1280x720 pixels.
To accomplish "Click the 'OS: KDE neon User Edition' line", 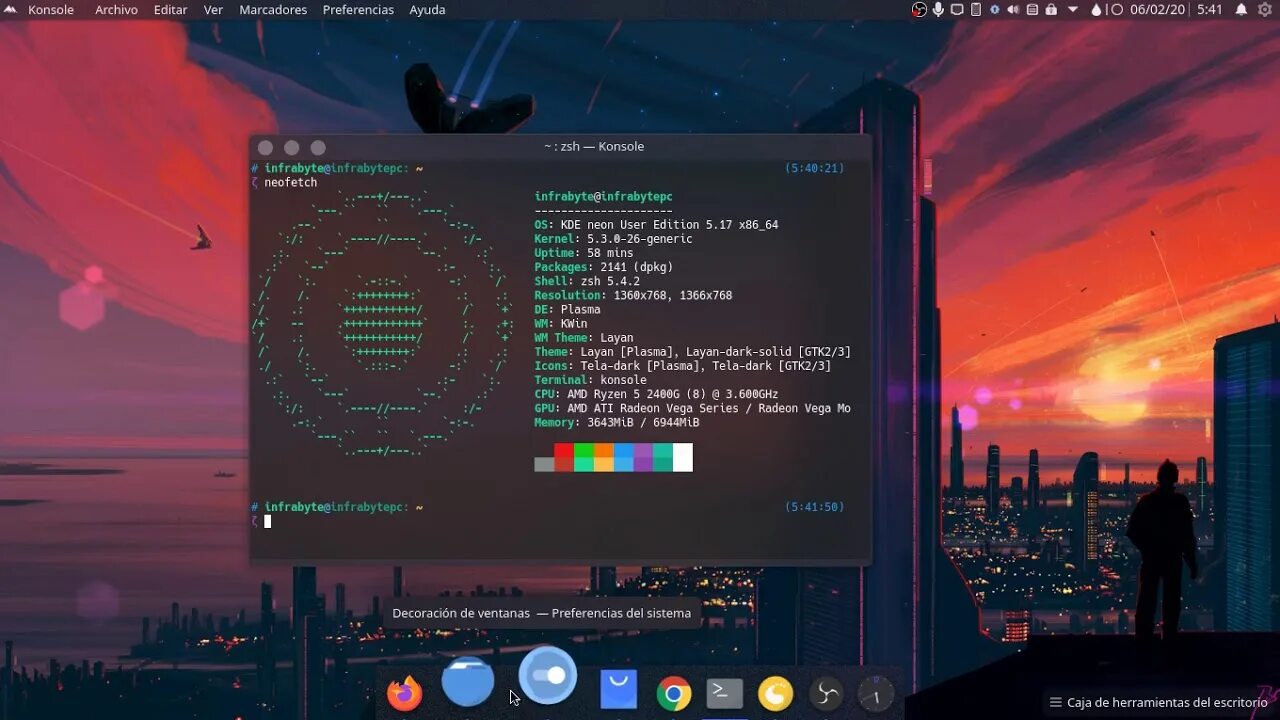I will (x=656, y=225).
